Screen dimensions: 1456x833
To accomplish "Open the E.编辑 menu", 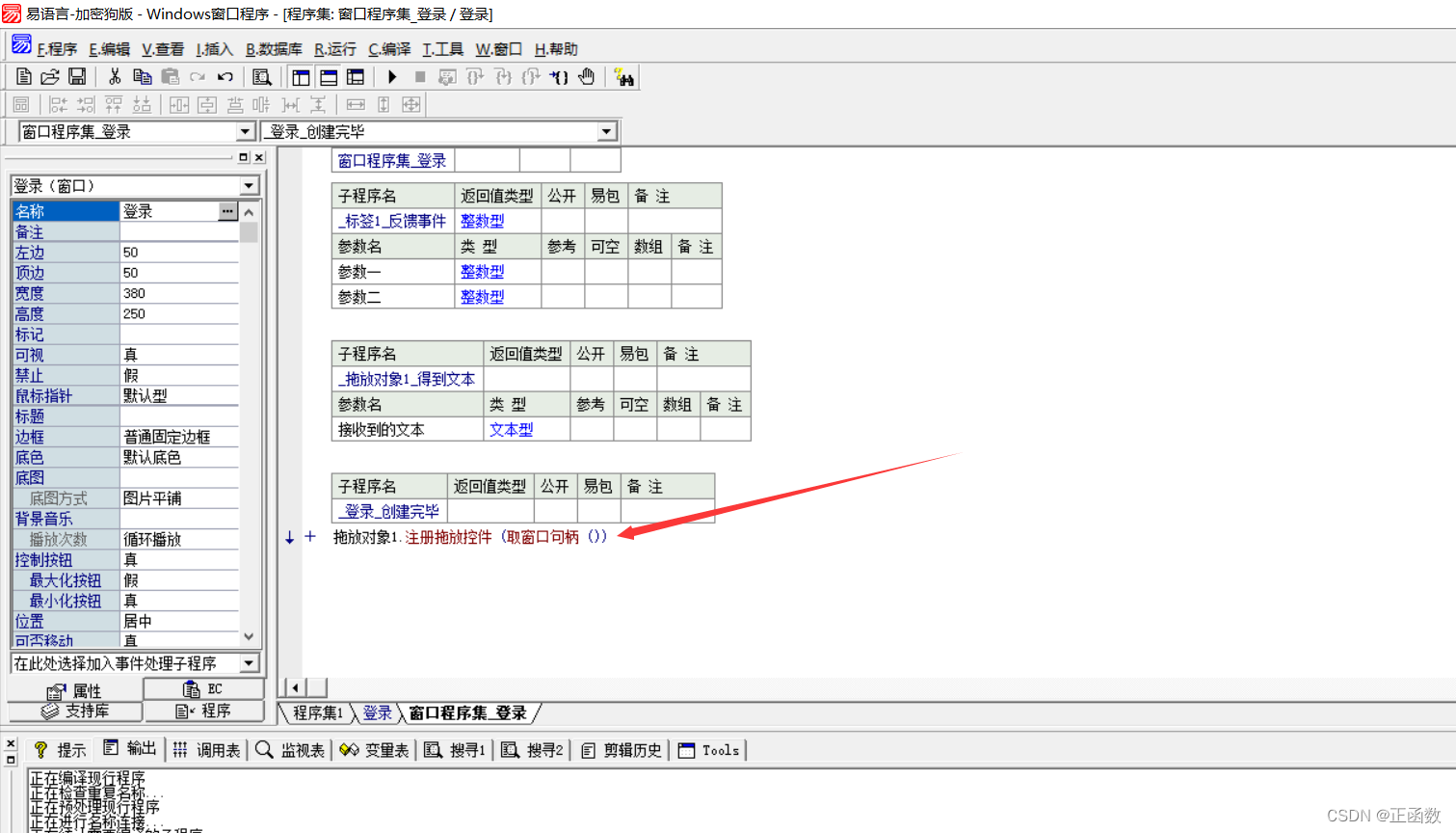I will (x=109, y=49).
